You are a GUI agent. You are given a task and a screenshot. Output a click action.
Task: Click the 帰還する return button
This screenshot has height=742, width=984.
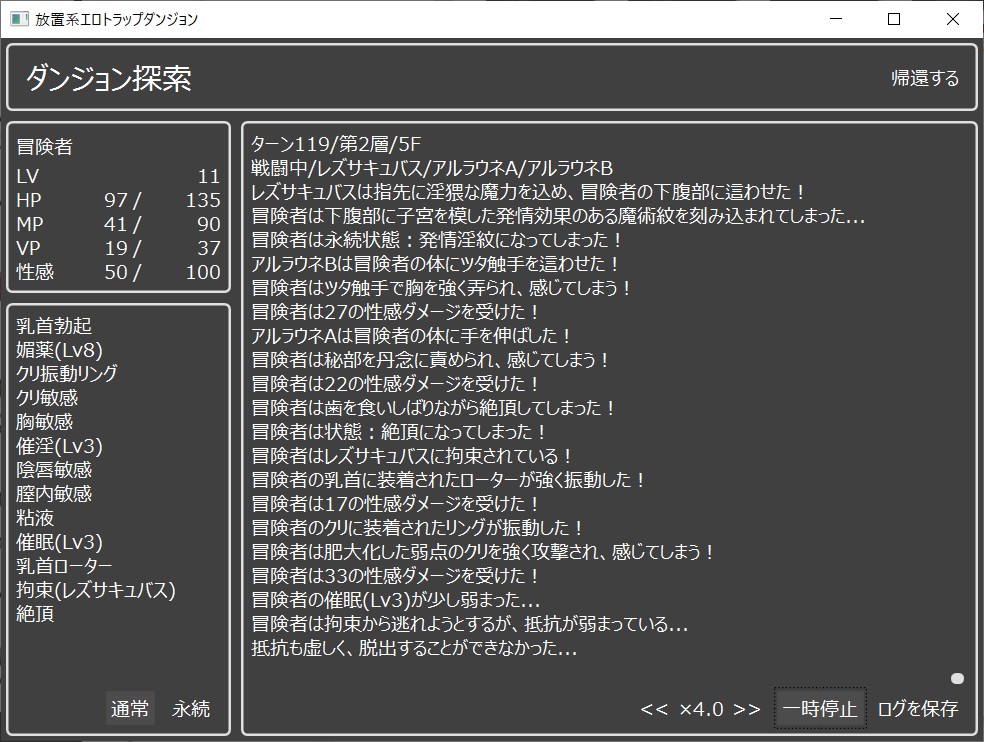[924, 78]
